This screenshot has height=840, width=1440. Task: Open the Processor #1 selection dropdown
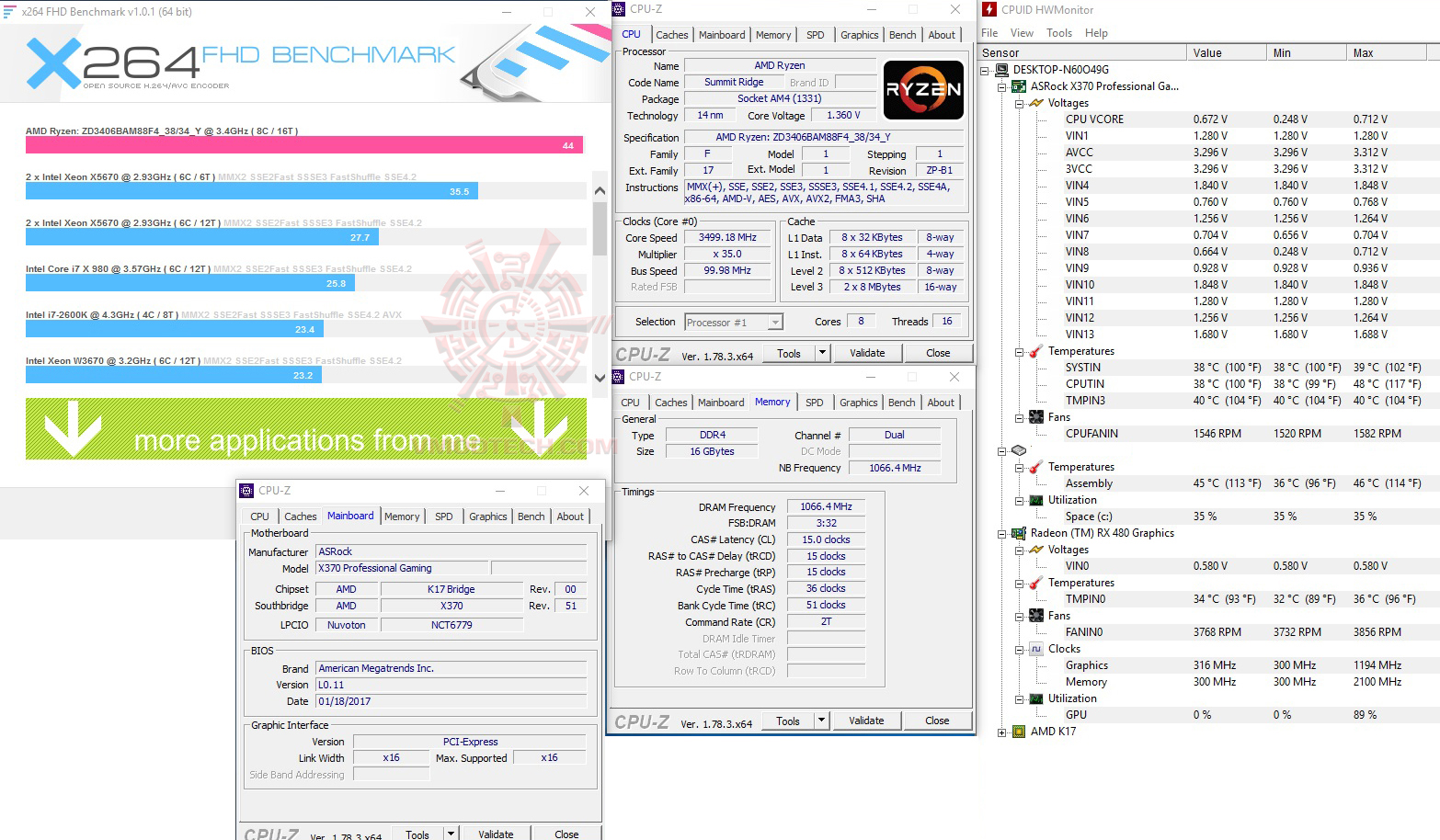pos(776,322)
